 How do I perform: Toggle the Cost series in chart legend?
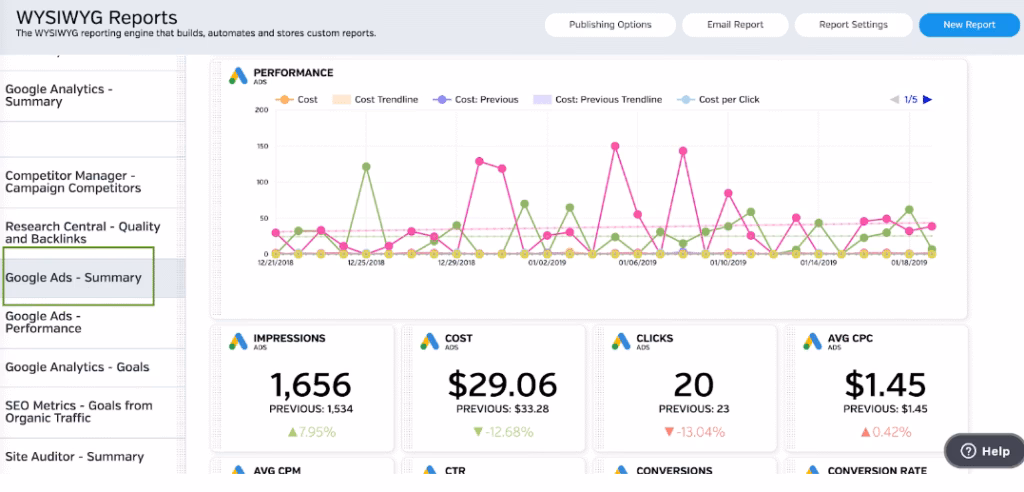[x=297, y=100]
